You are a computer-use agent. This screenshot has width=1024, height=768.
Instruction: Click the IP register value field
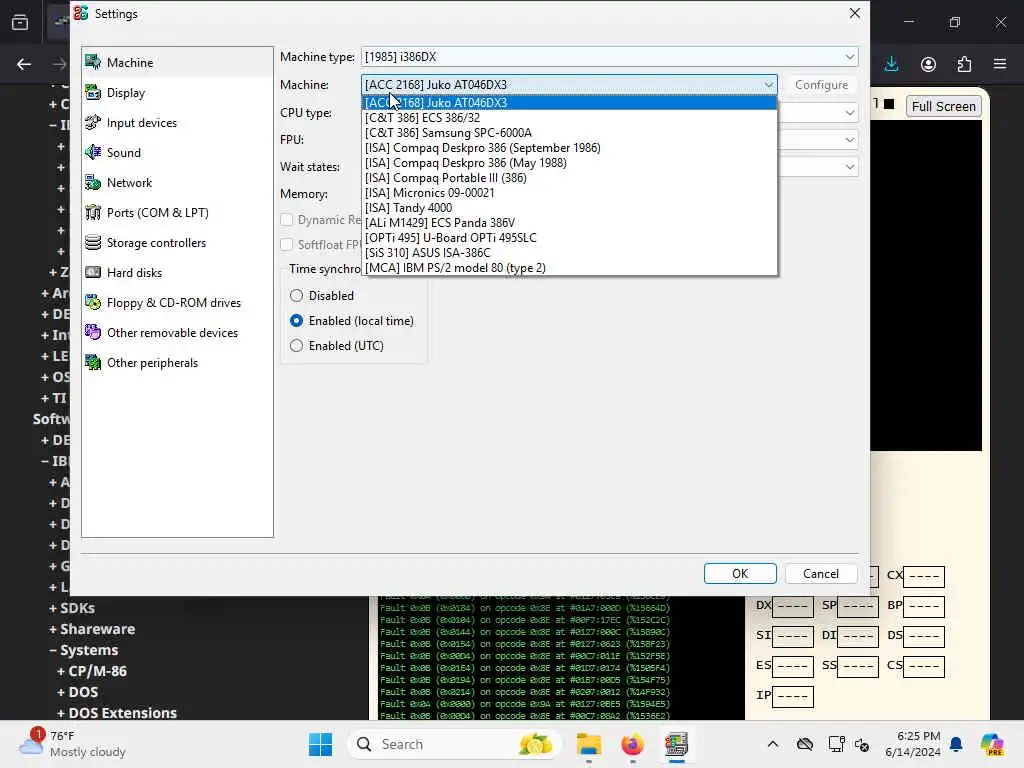click(x=793, y=696)
